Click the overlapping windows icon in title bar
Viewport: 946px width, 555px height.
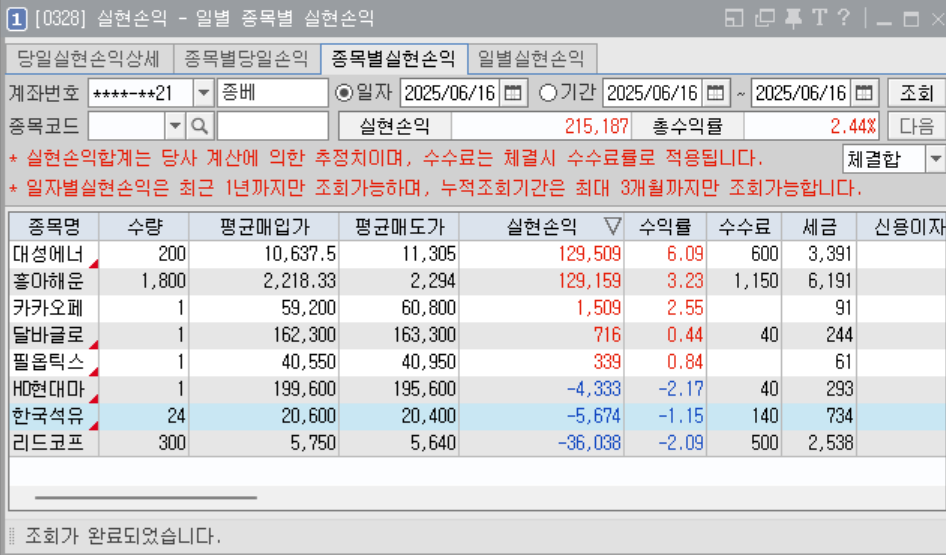point(765,18)
